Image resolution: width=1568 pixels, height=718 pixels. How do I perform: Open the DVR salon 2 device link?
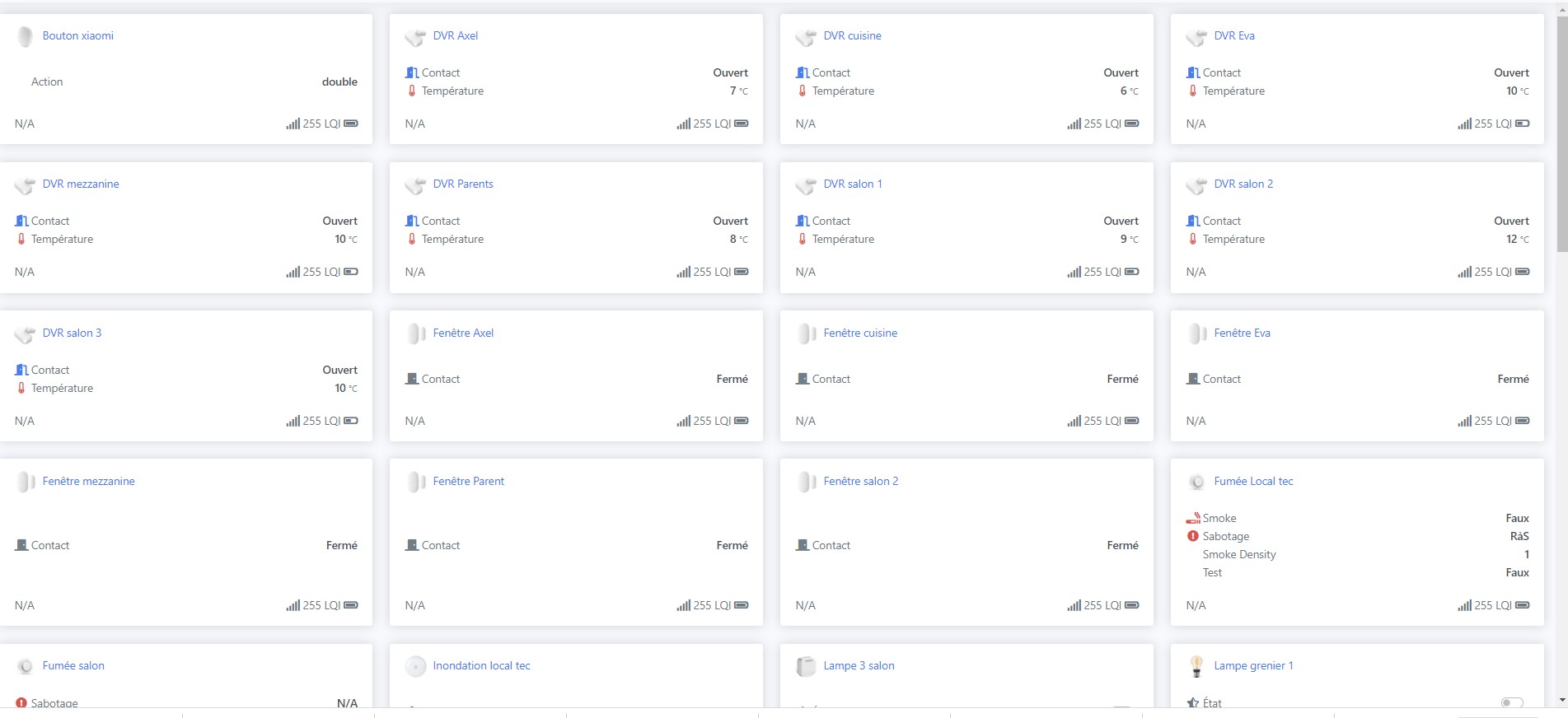tap(1243, 184)
